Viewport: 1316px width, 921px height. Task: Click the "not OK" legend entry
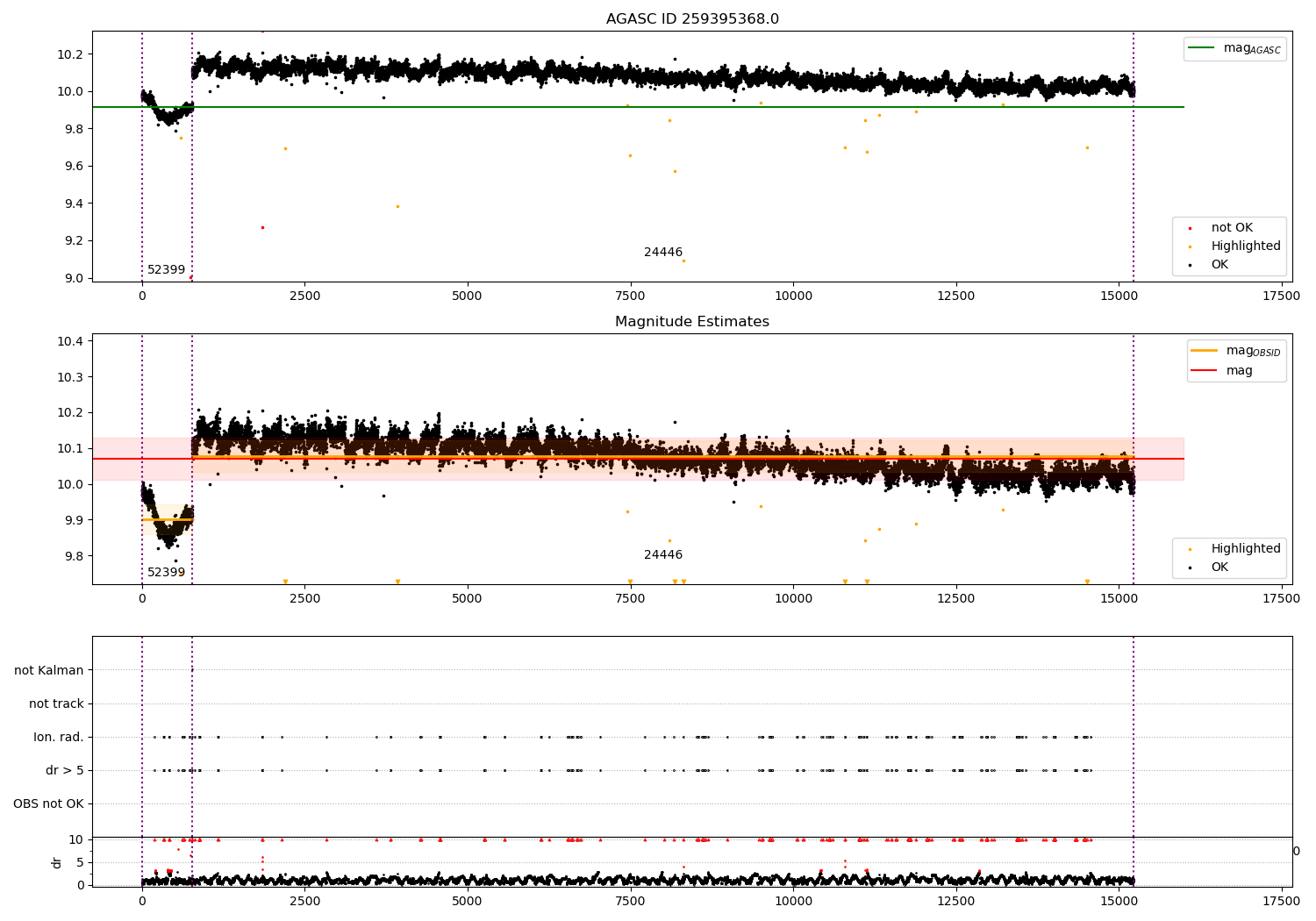(x=1232, y=228)
